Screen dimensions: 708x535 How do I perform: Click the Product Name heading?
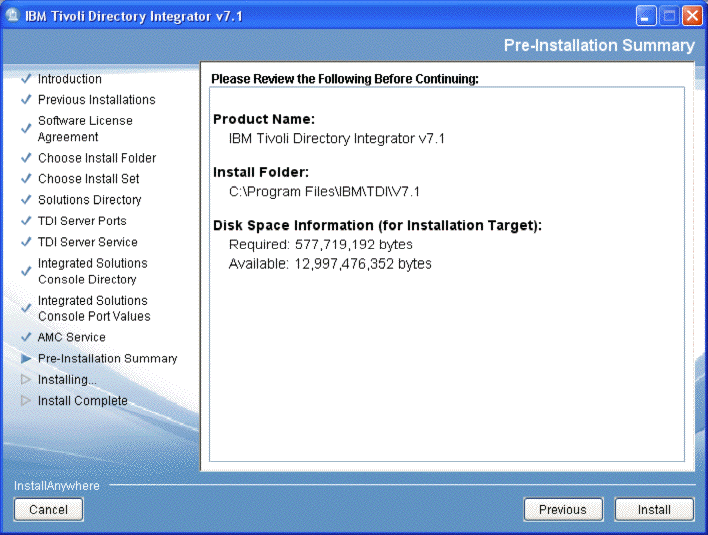click(x=264, y=119)
